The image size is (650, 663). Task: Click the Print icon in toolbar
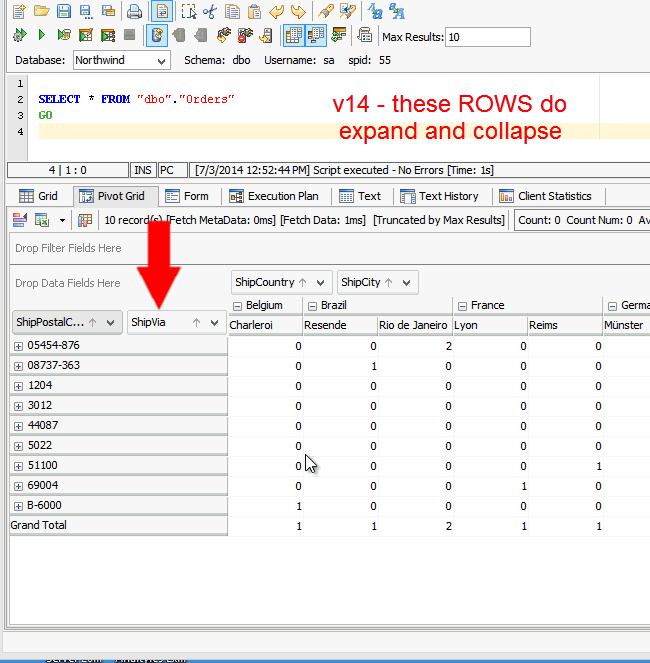pos(135,12)
